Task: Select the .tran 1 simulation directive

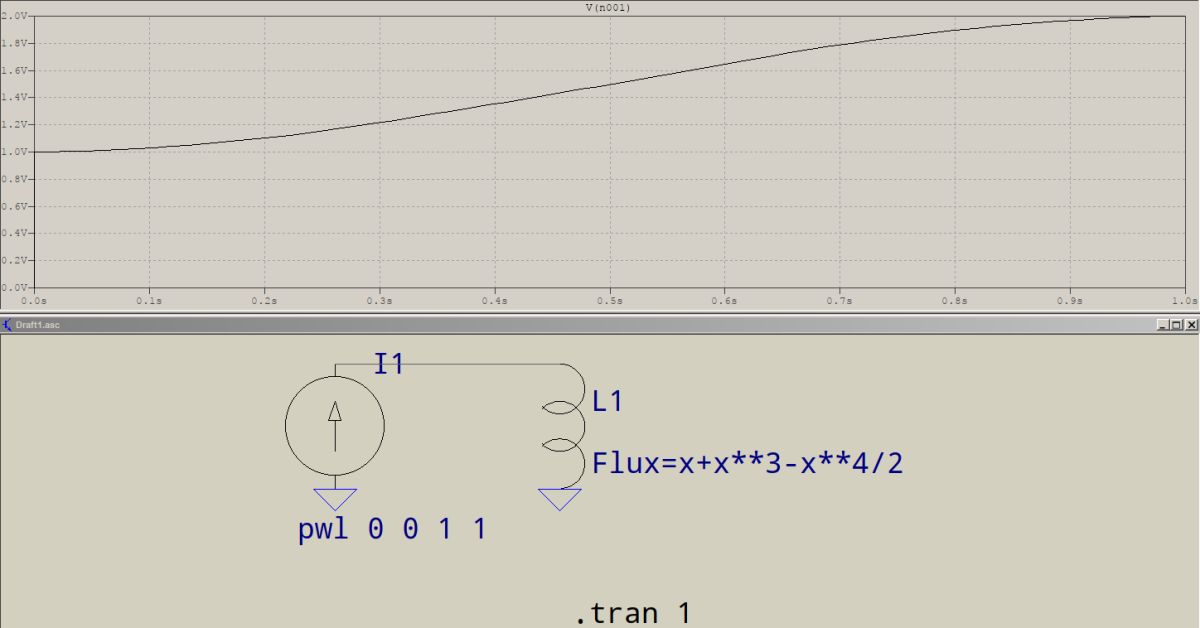Action: [x=632, y=613]
